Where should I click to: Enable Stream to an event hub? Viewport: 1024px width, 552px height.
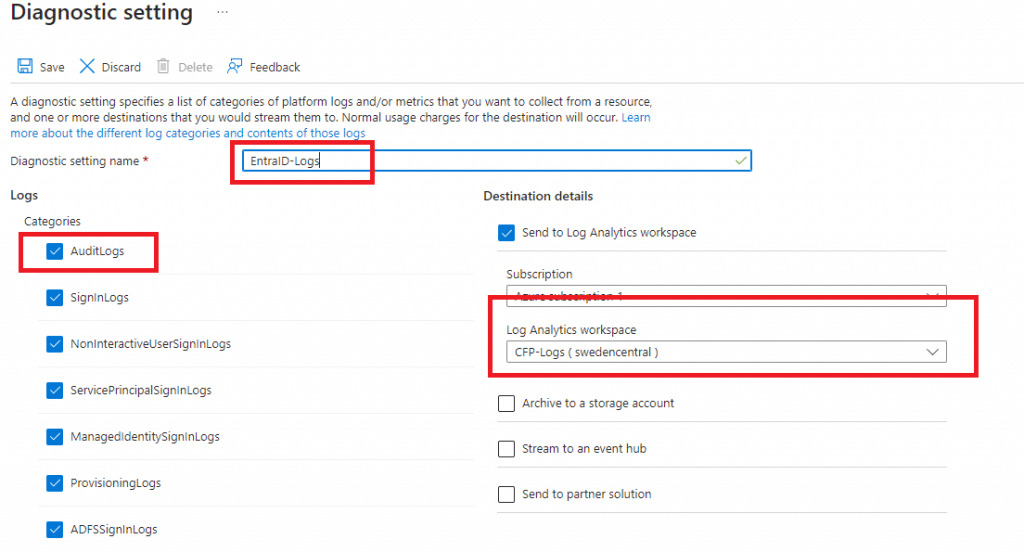507,449
